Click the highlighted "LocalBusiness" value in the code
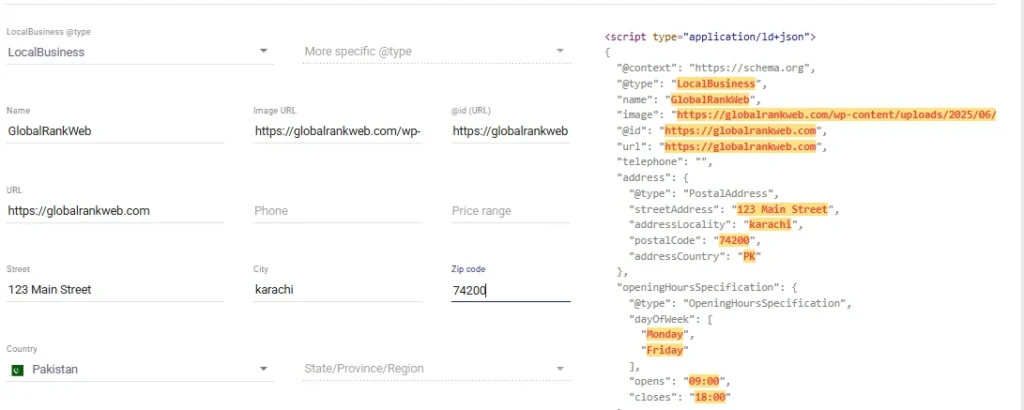This screenshot has height=410, width=1024. pyautogui.click(x=716, y=84)
